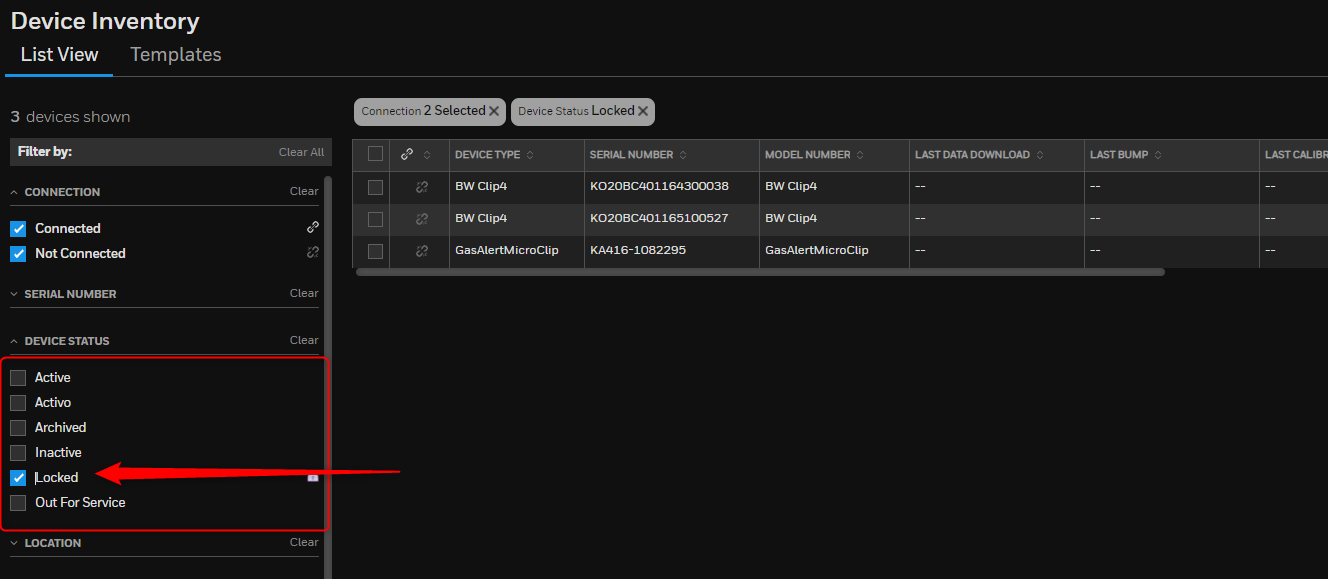Uncheck the Locked device status filter
This screenshot has width=1328, height=579.
coord(18,478)
